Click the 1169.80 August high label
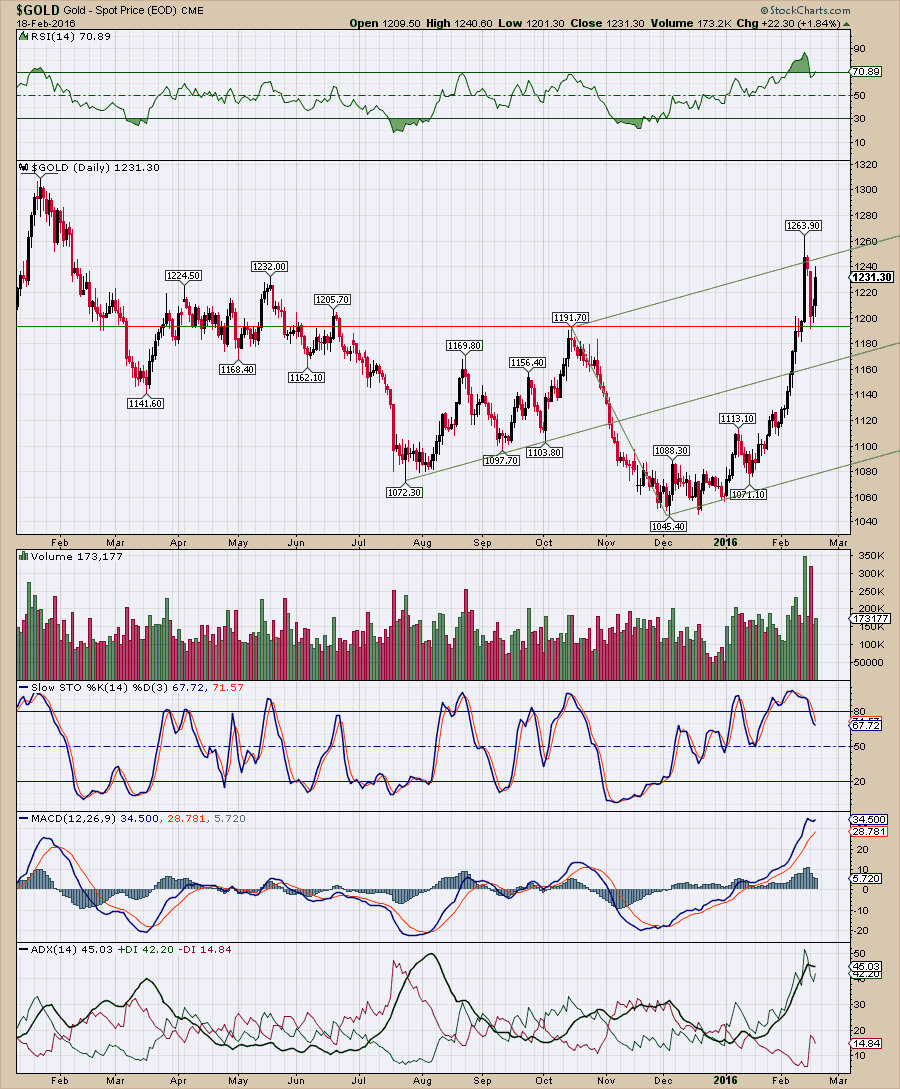Viewport: 900px width, 1089px height. click(465, 345)
